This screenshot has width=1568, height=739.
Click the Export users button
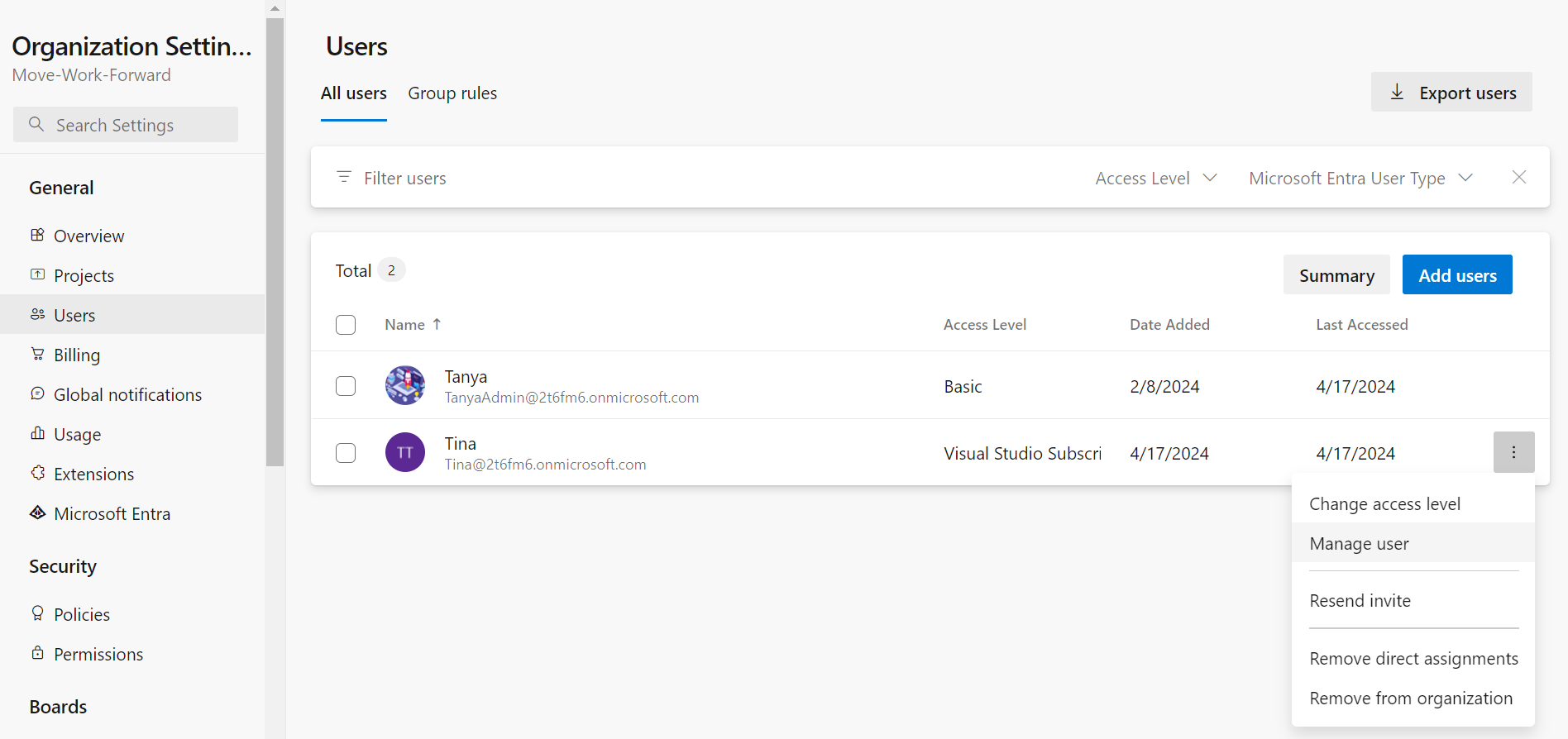point(1451,93)
